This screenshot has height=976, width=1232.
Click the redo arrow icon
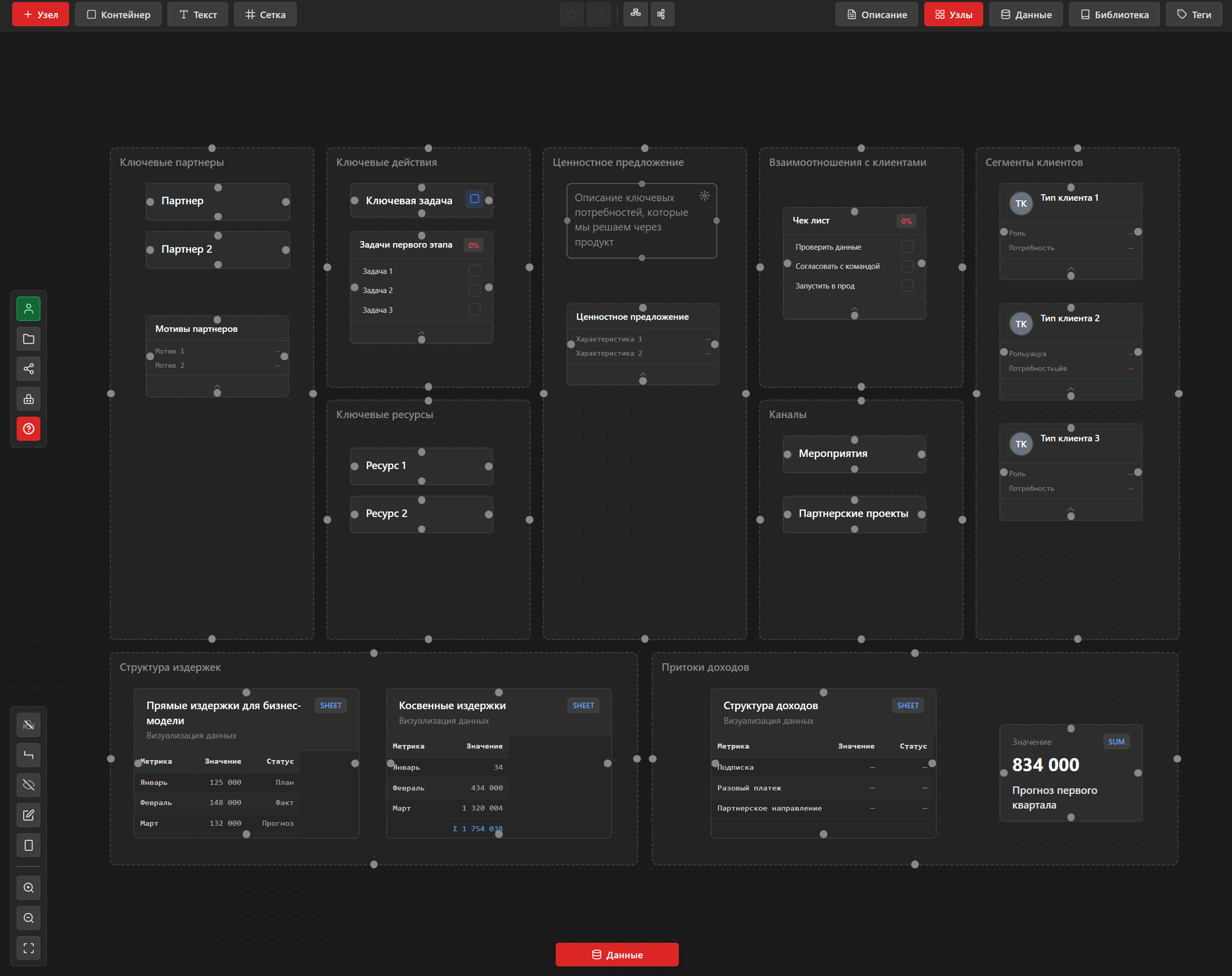[x=599, y=15]
